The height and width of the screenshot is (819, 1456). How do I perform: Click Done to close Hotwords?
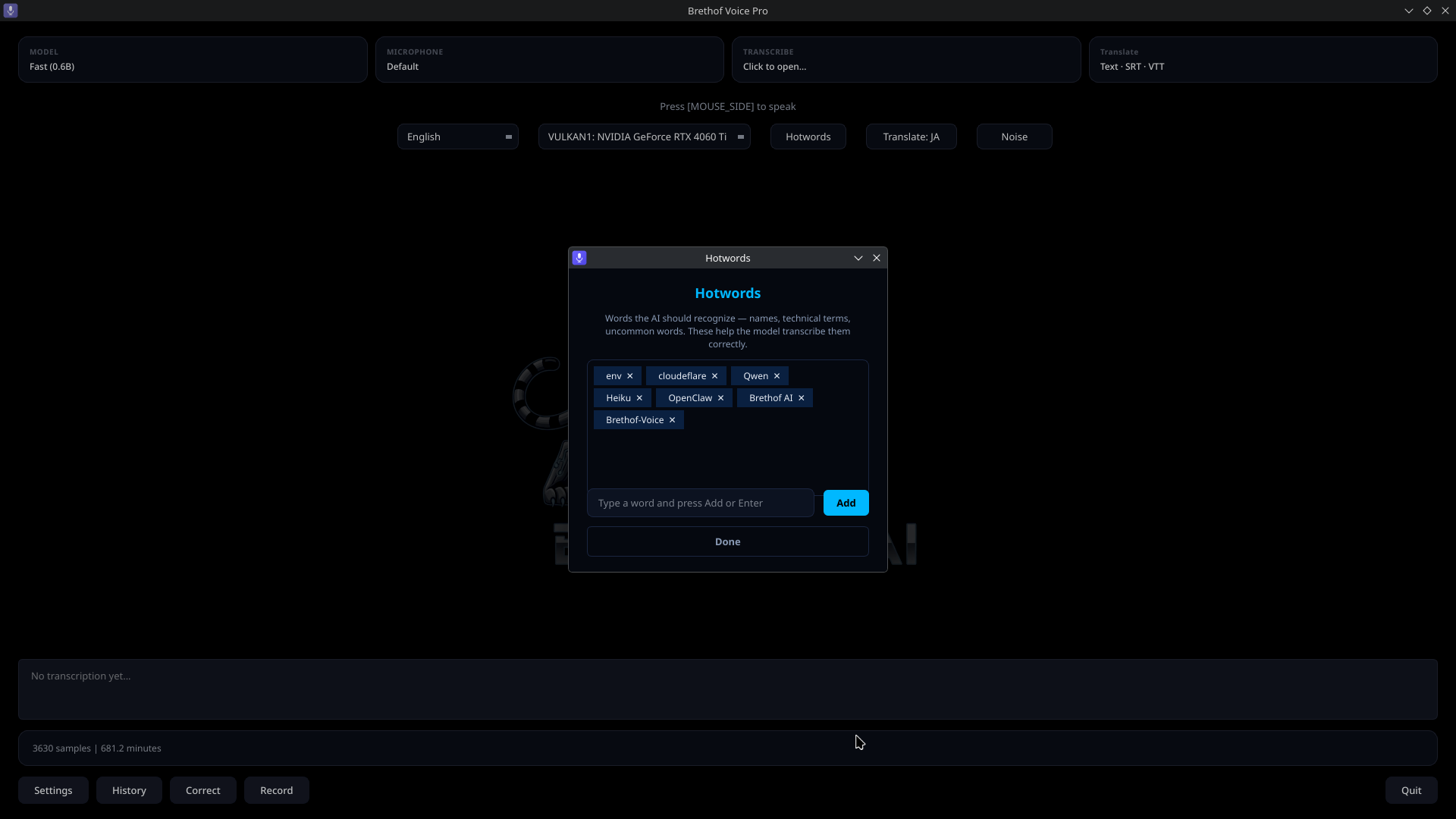[x=728, y=541]
